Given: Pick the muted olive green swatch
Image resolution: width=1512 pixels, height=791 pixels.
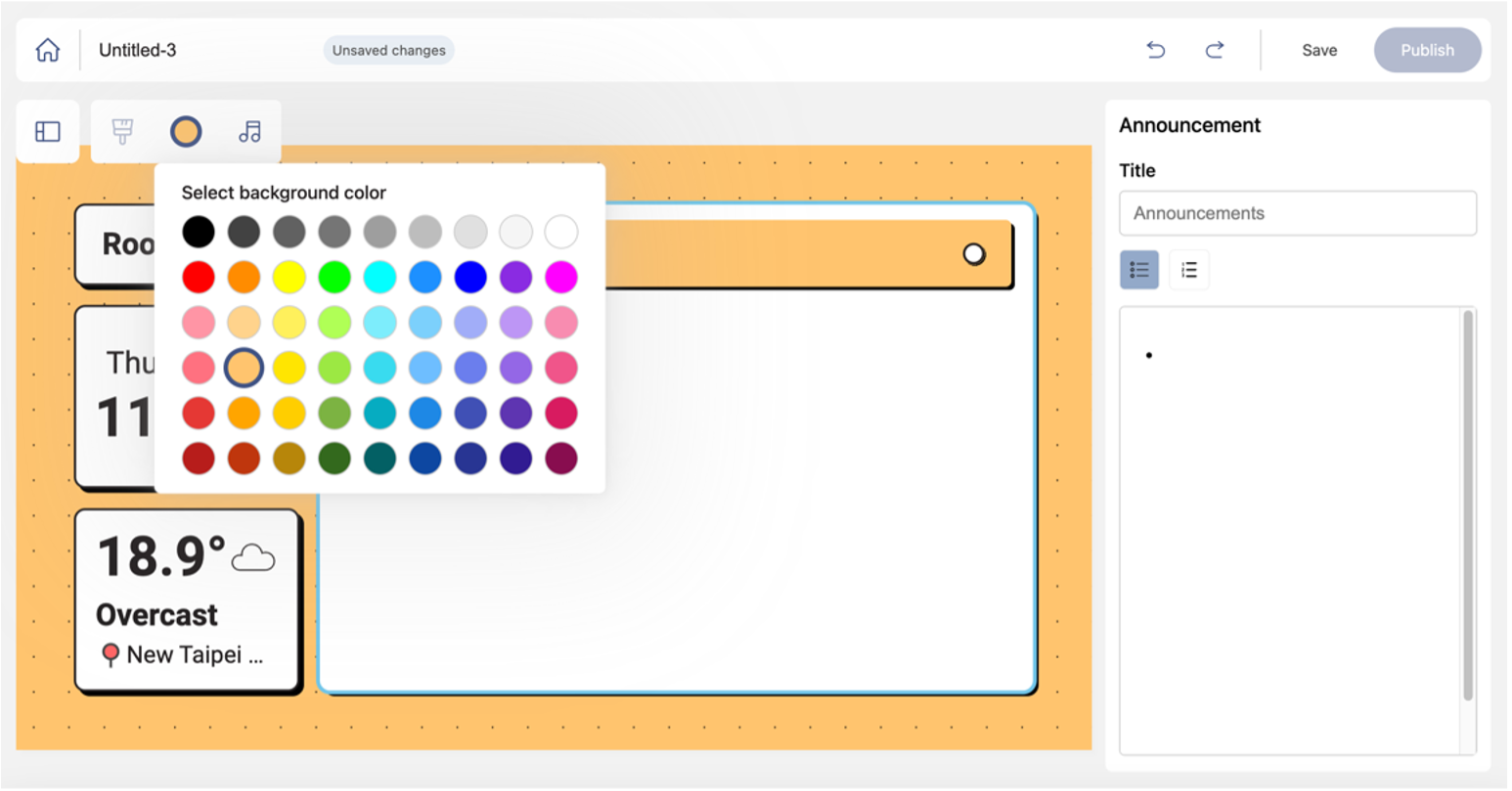Looking at the screenshot, I should 334,413.
